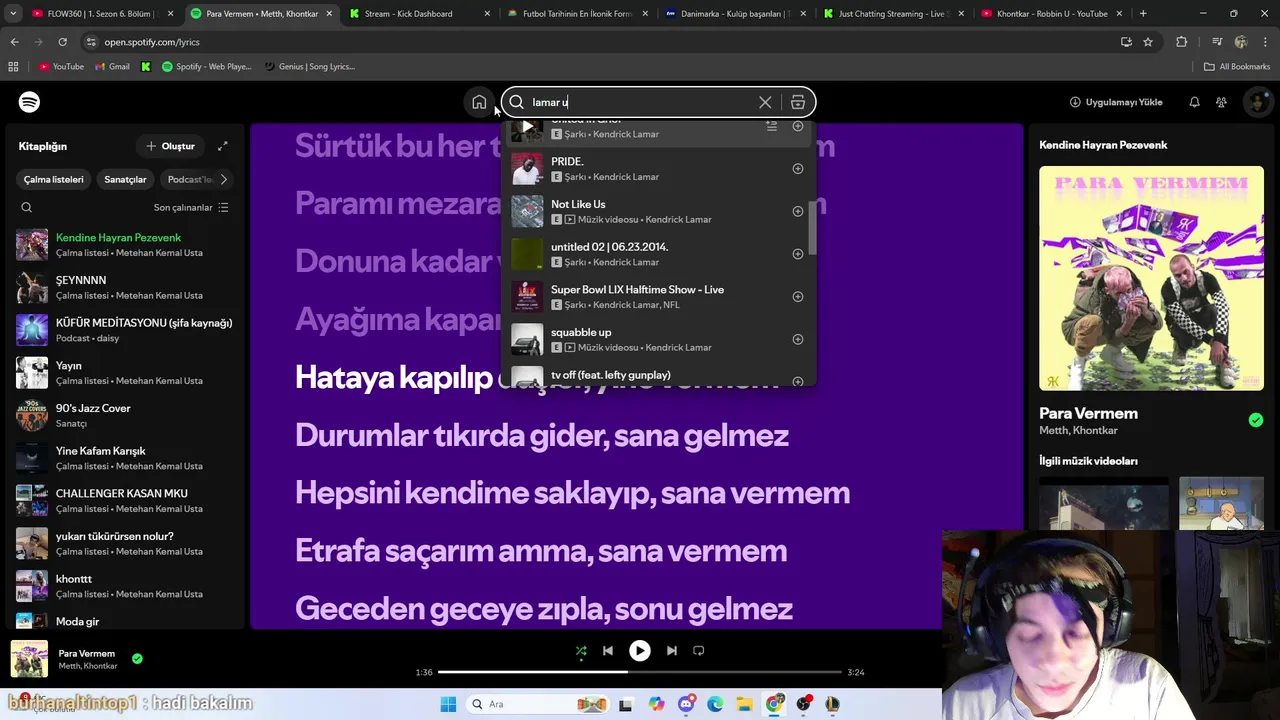Open the Kendine Hayran Pezevenk panel heading
Screen dimensions: 1280x720
[1103, 145]
